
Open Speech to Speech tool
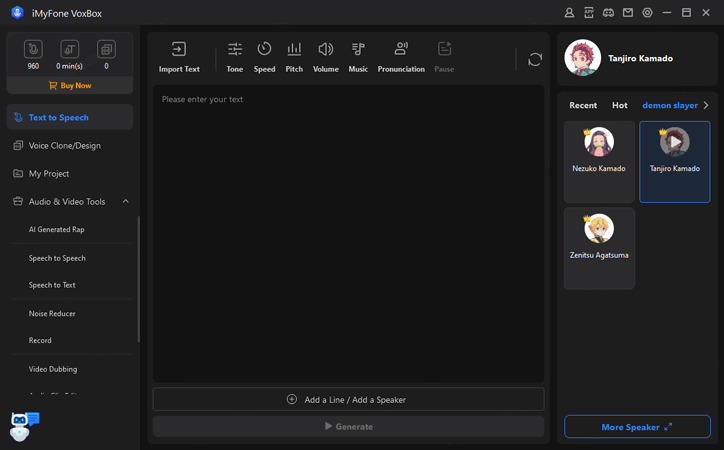point(57,258)
